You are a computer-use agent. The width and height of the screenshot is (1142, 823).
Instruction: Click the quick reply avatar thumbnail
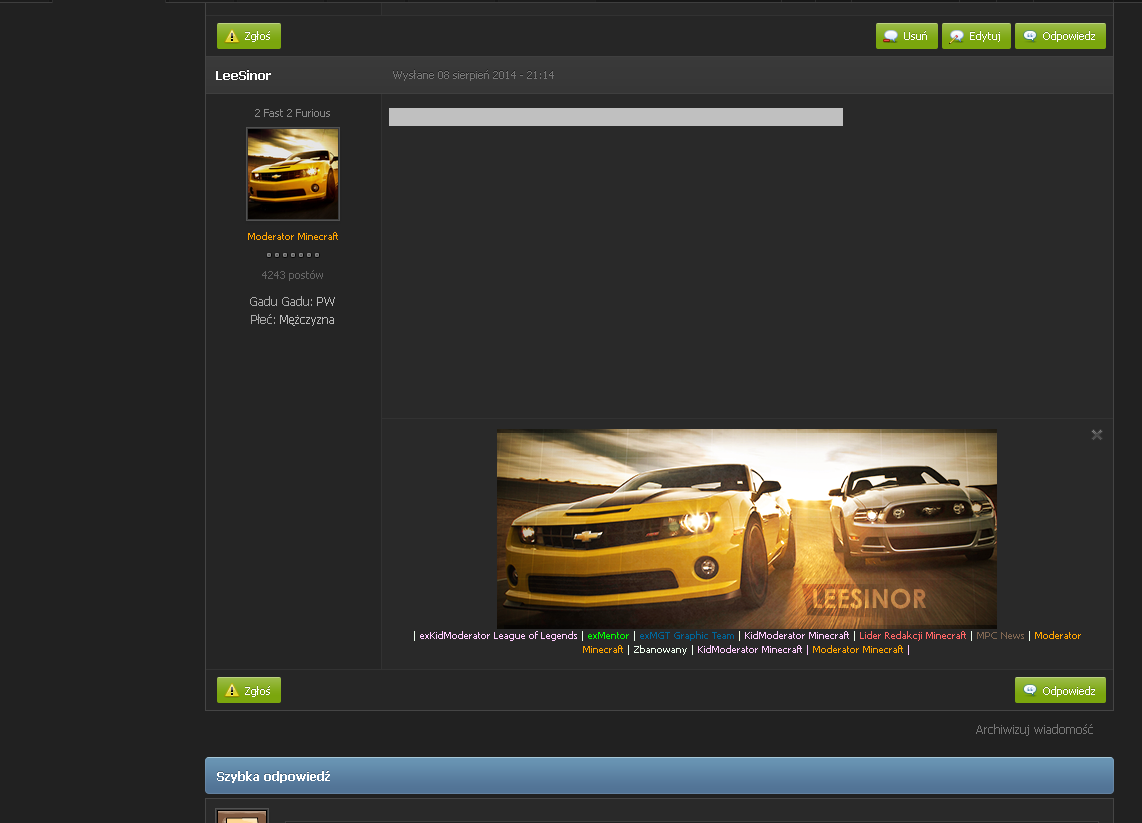[242, 816]
